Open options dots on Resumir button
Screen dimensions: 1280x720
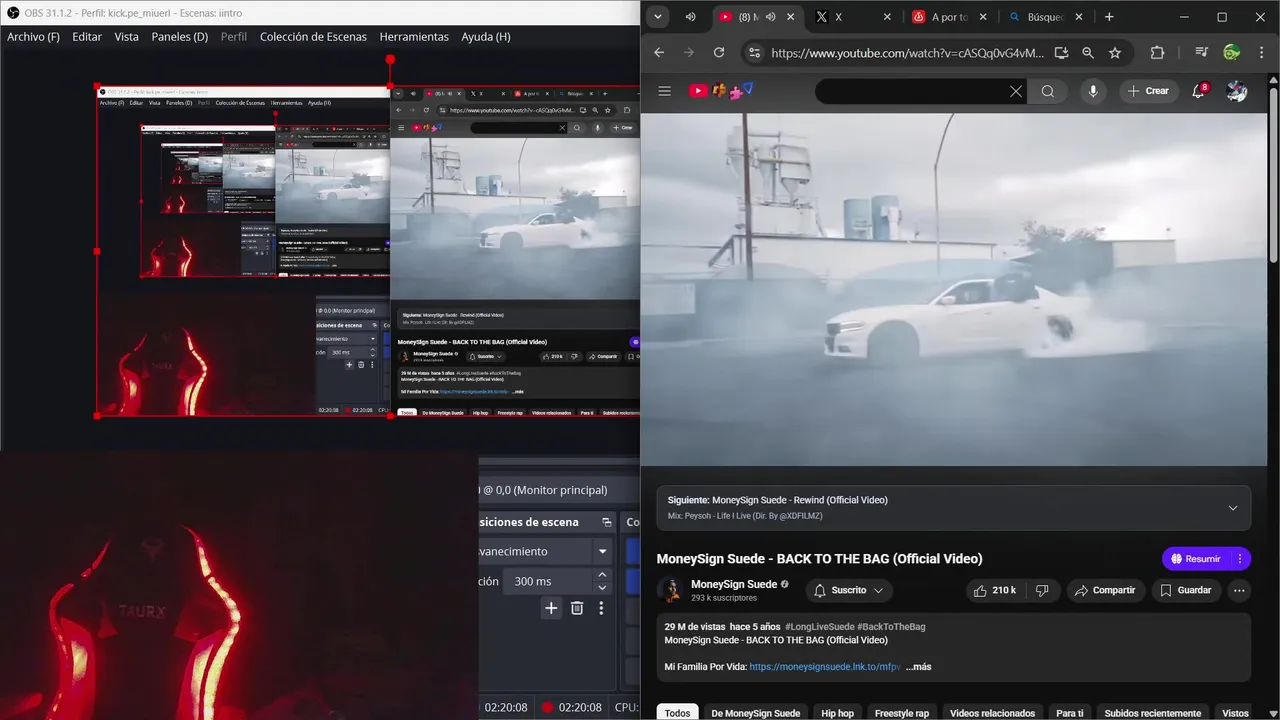[1240, 559]
